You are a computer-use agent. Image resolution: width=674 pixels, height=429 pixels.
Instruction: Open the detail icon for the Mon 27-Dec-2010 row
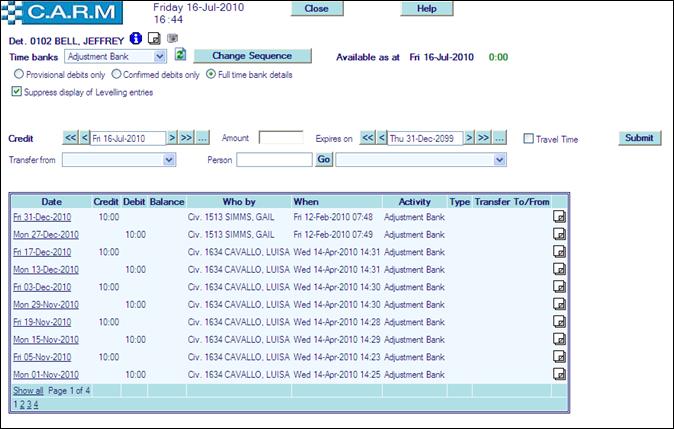coord(560,234)
